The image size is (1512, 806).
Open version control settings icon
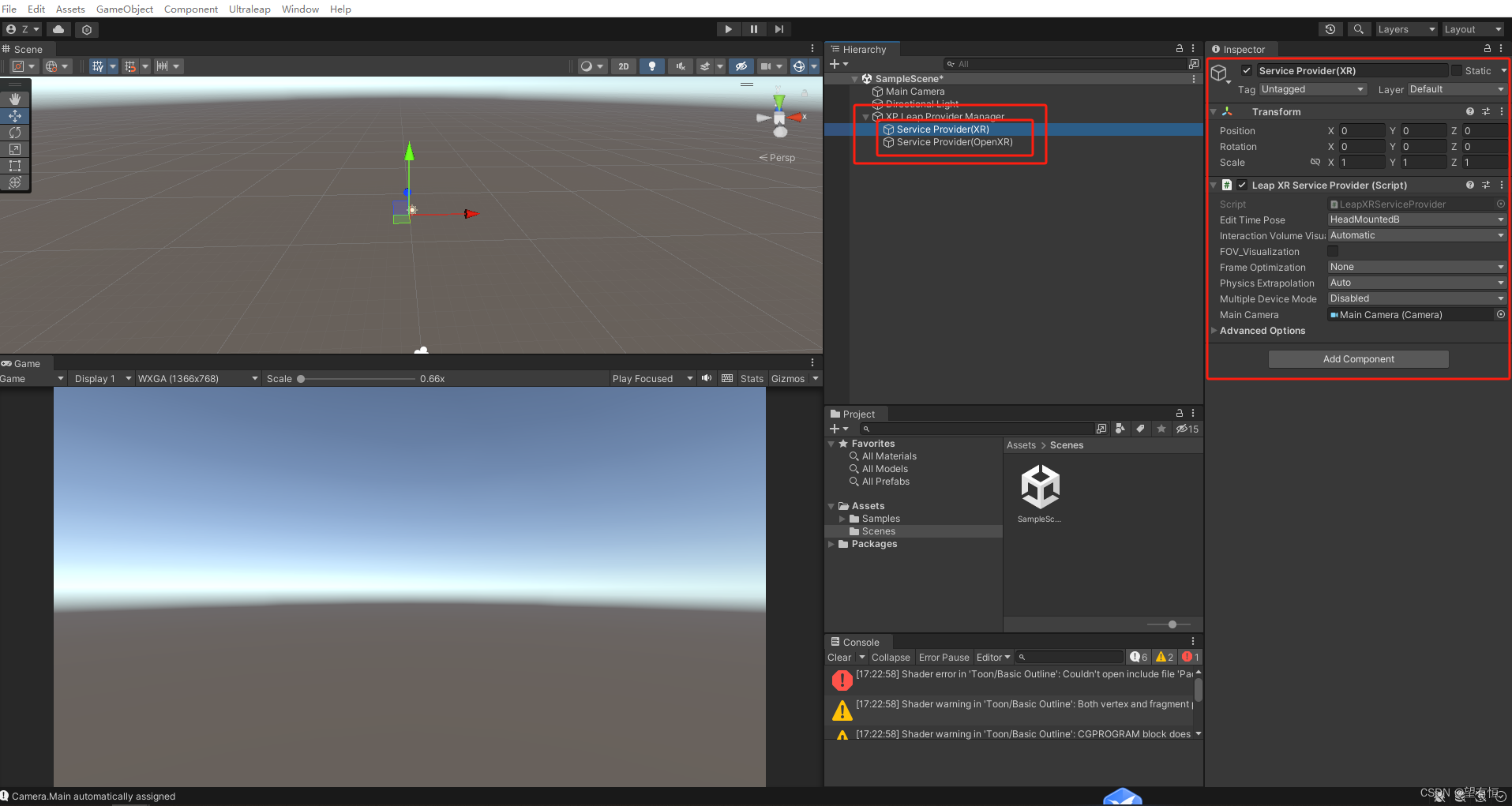click(x=87, y=29)
